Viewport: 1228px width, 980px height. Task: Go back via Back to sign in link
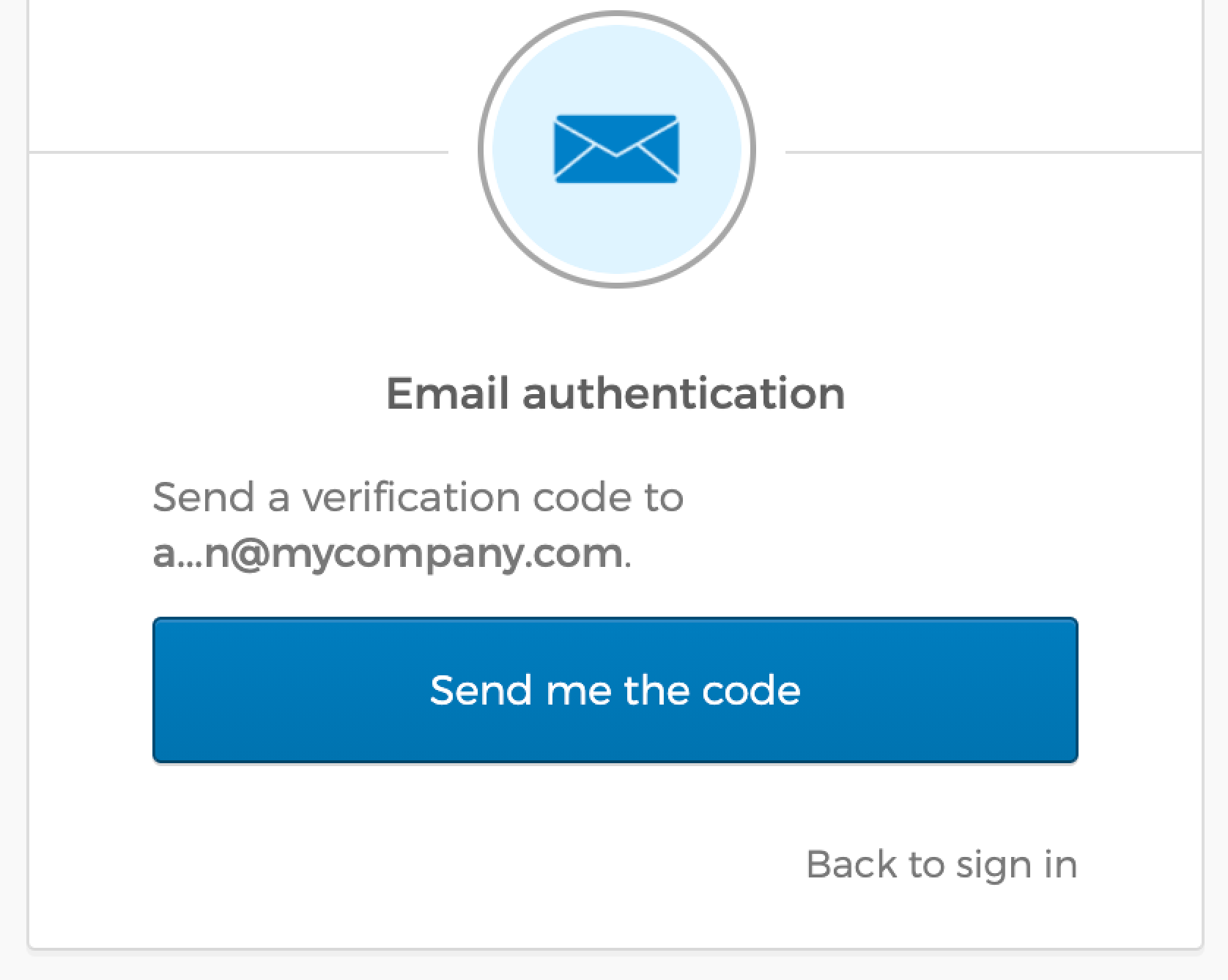pos(942,865)
